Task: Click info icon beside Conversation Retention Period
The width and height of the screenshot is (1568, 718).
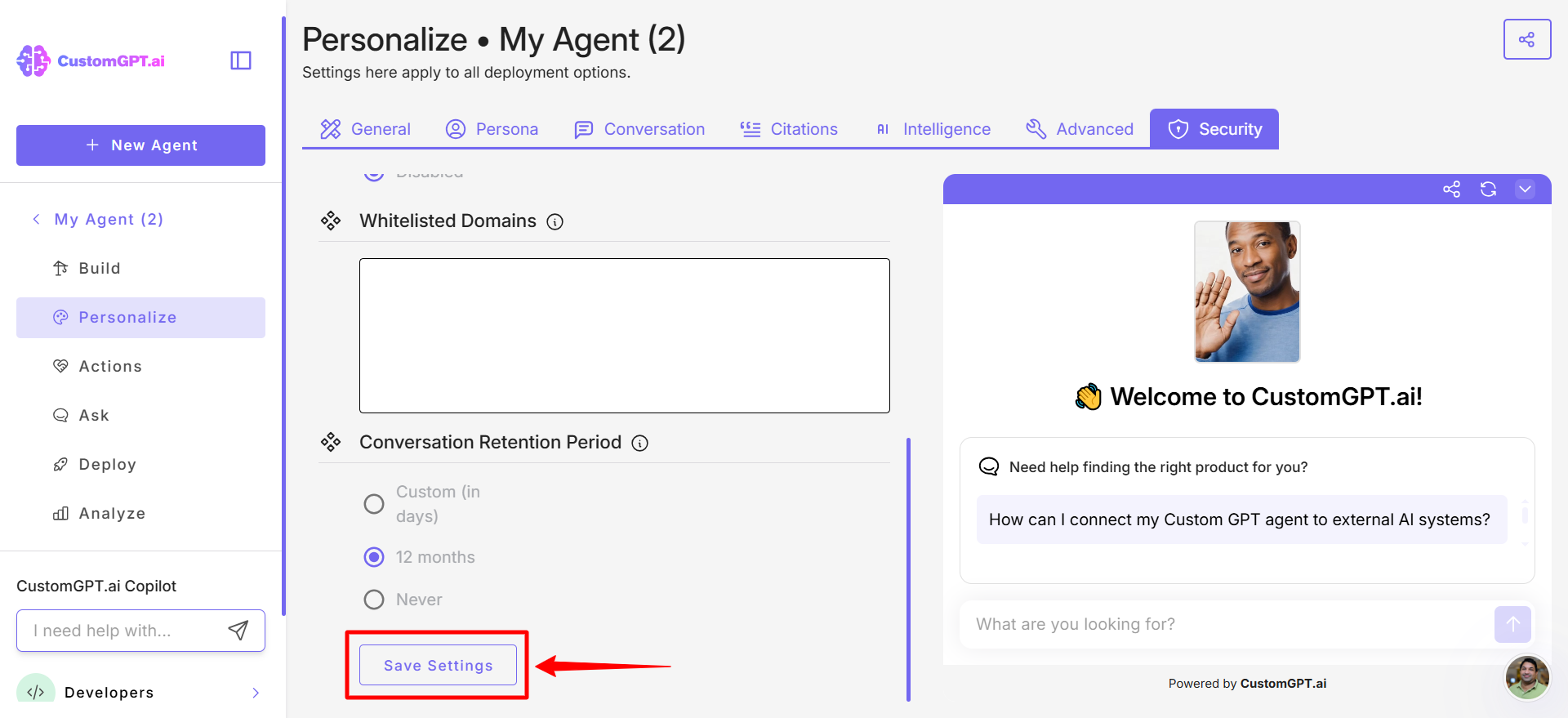Action: click(x=640, y=444)
